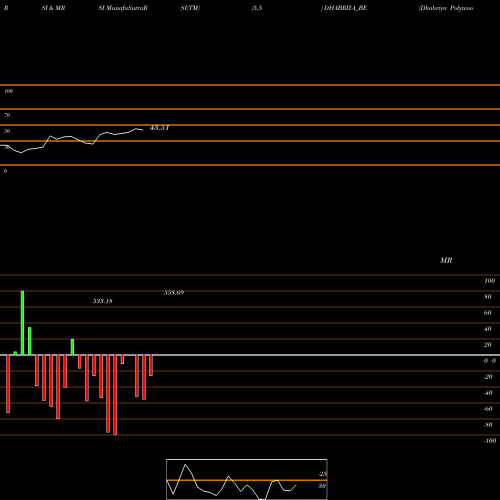Click the 70 level orange line label
Viewport: 500px width, 500px height.
7,115
